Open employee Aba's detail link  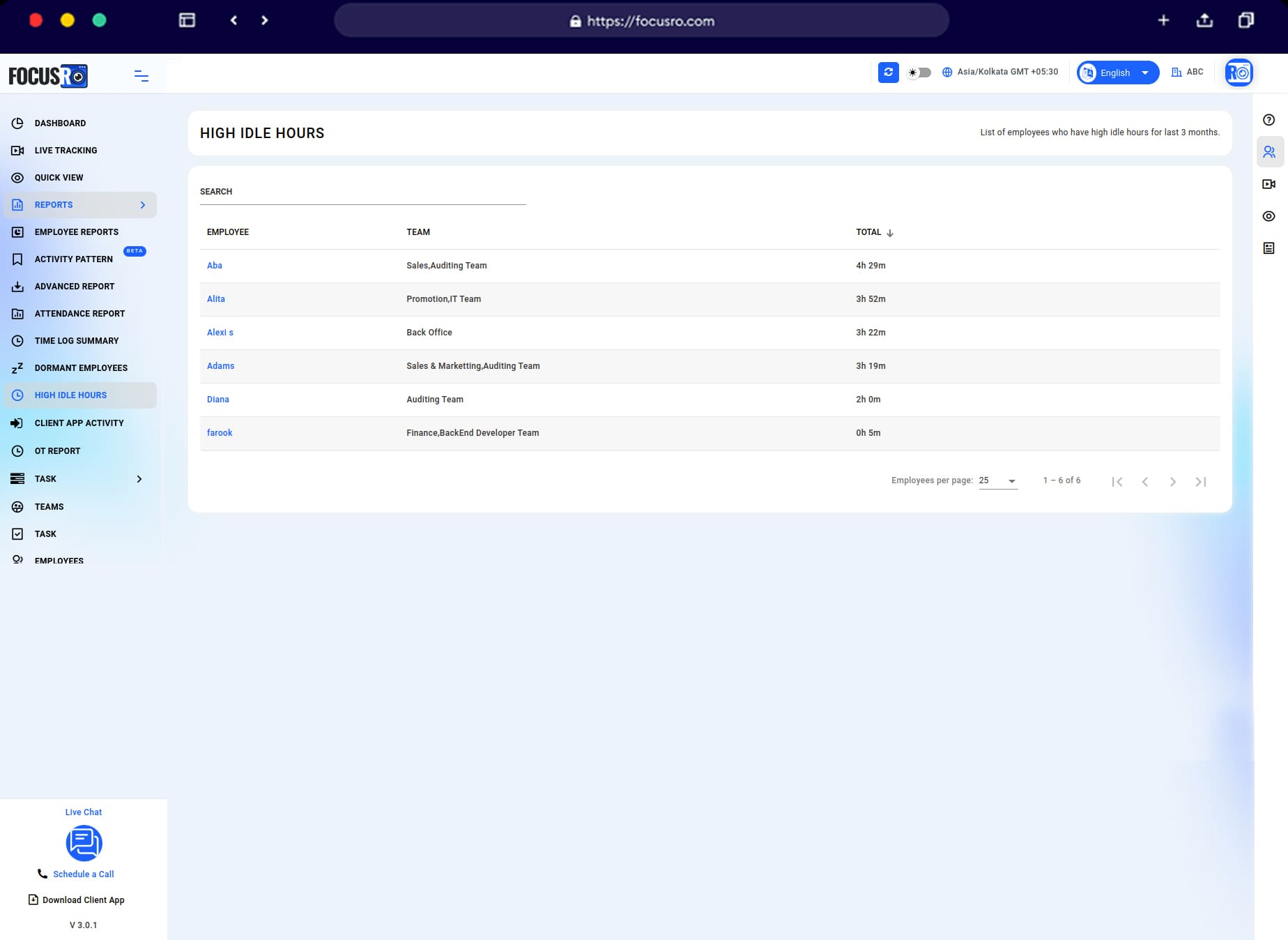coord(214,266)
